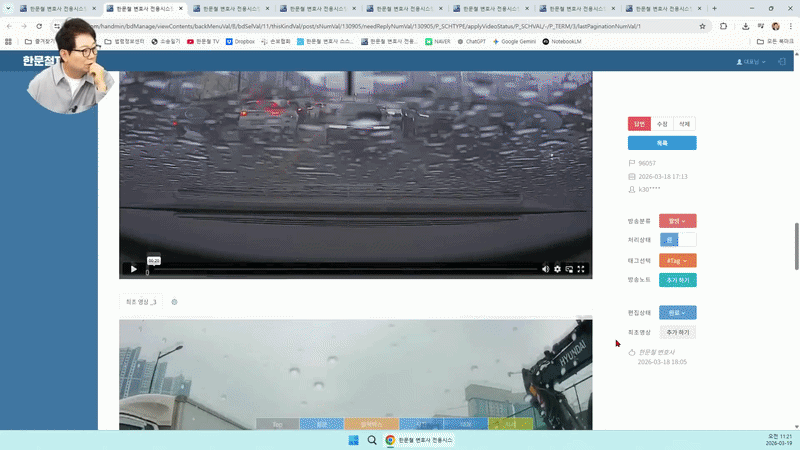Image resolution: width=800 pixels, height=450 pixels.
Task: Click the red 답변 button
Action: tap(639, 124)
